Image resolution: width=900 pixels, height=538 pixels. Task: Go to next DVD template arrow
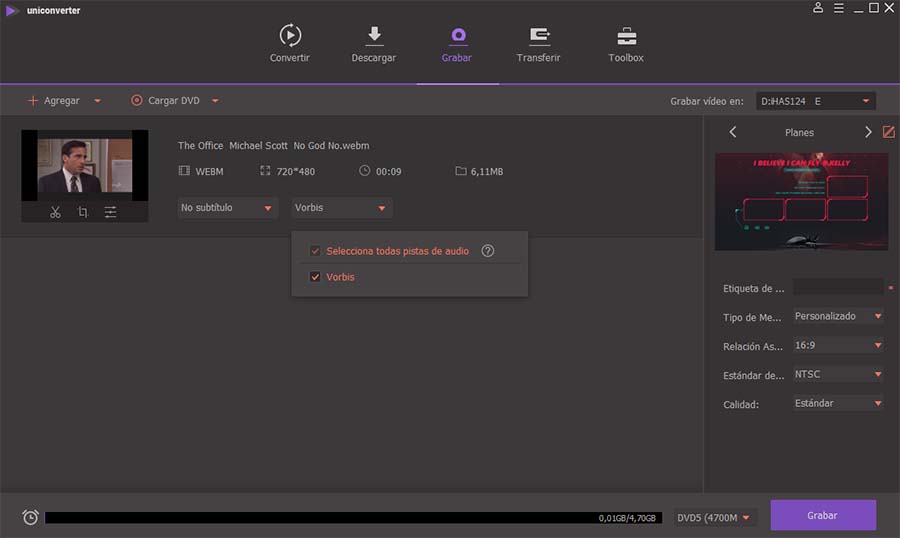pos(868,132)
